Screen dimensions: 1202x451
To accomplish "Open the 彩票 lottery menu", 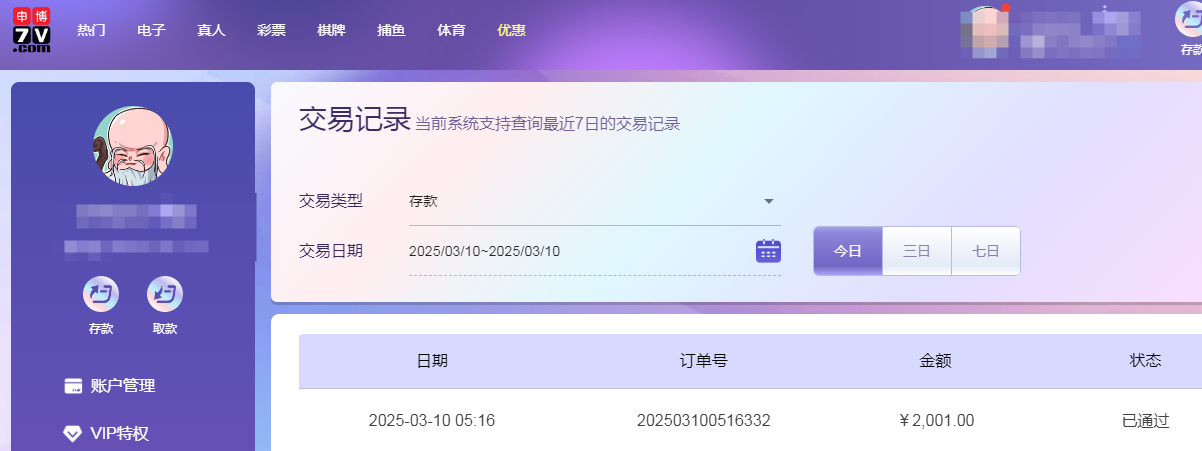I will point(271,30).
